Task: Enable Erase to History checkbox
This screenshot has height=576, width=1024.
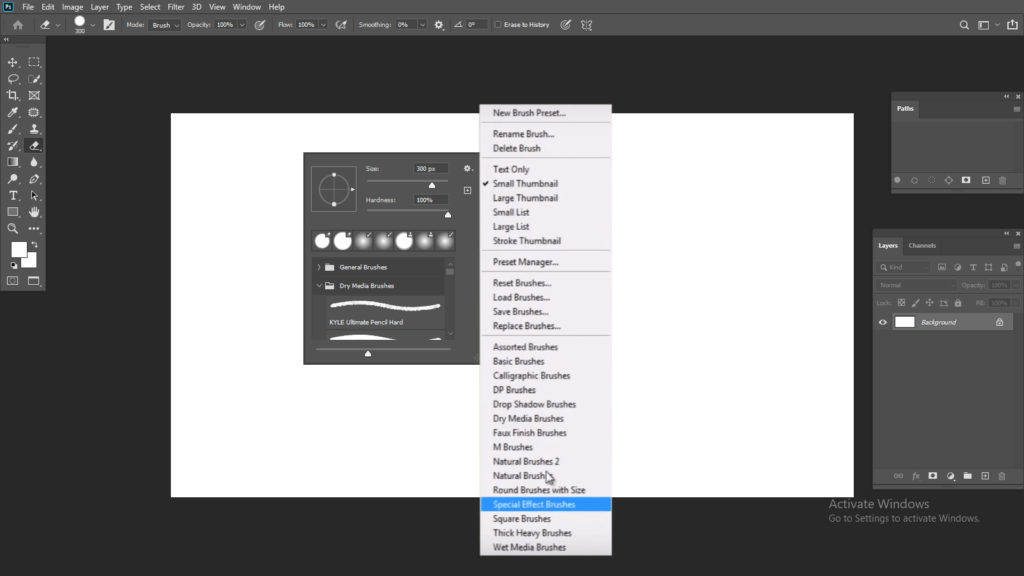Action: point(498,25)
